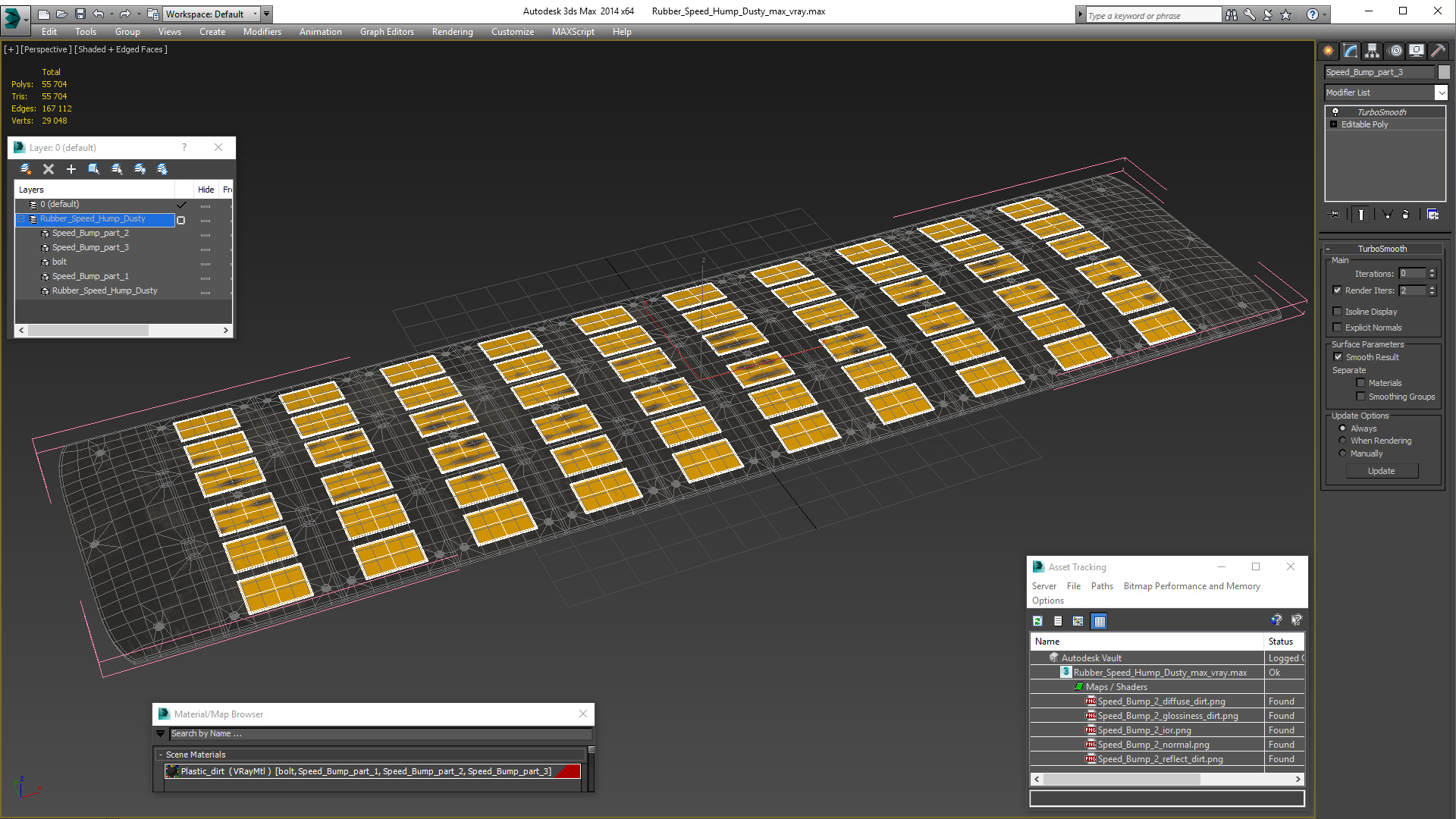Image resolution: width=1456 pixels, height=819 pixels.
Task: Click the object color swatch beside Speed_Bump_part_3
Action: pyautogui.click(x=1444, y=72)
